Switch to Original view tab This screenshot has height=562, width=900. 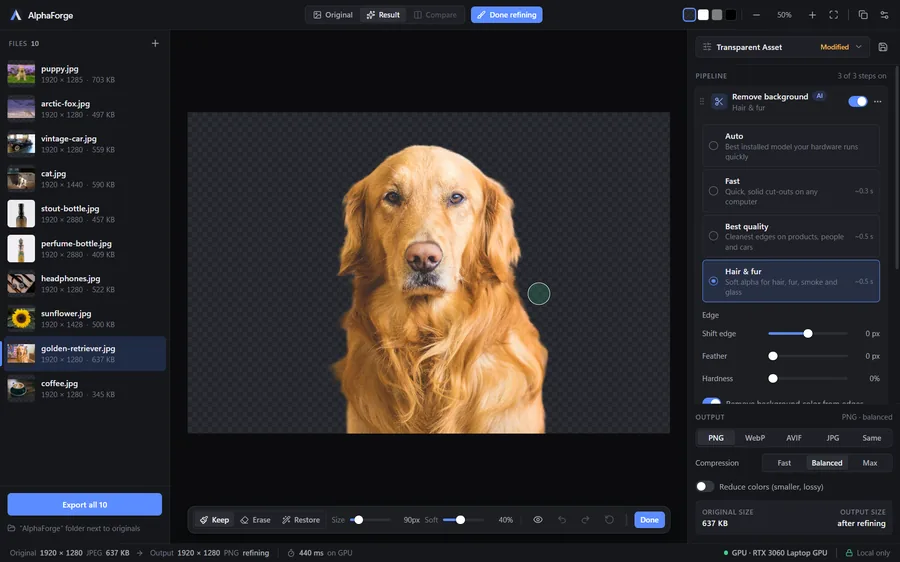click(333, 15)
